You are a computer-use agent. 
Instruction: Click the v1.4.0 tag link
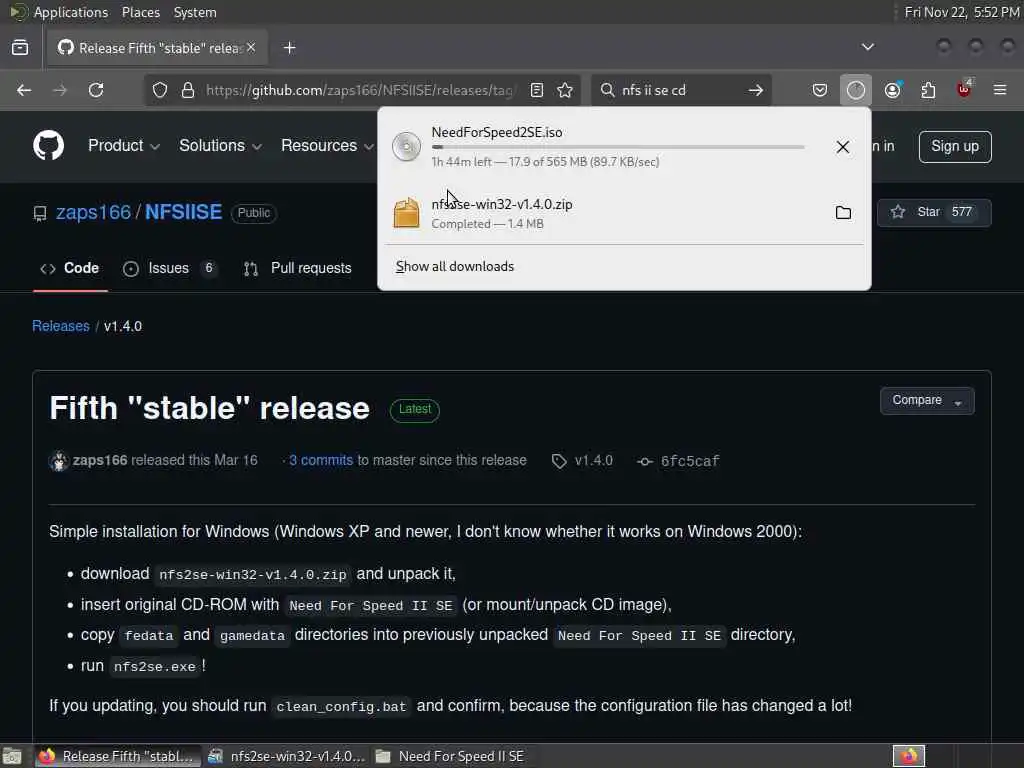click(x=594, y=460)
